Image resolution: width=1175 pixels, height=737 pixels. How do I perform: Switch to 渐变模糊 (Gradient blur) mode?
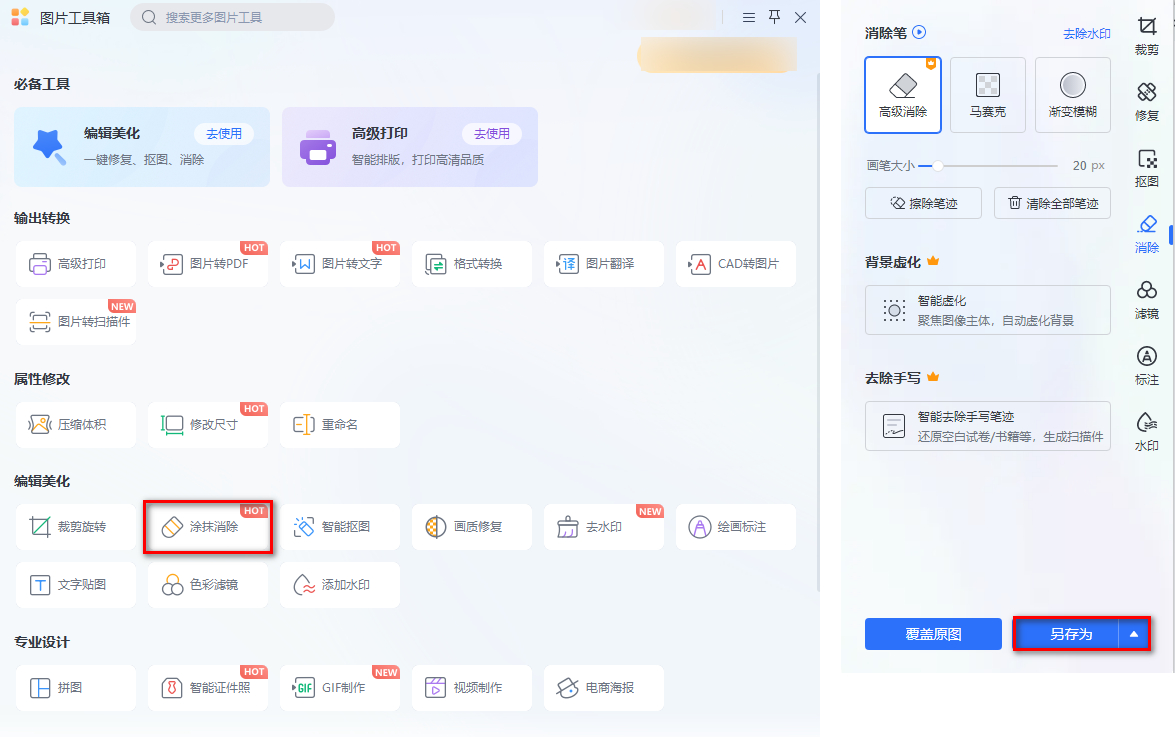[x=1072, y=94]
